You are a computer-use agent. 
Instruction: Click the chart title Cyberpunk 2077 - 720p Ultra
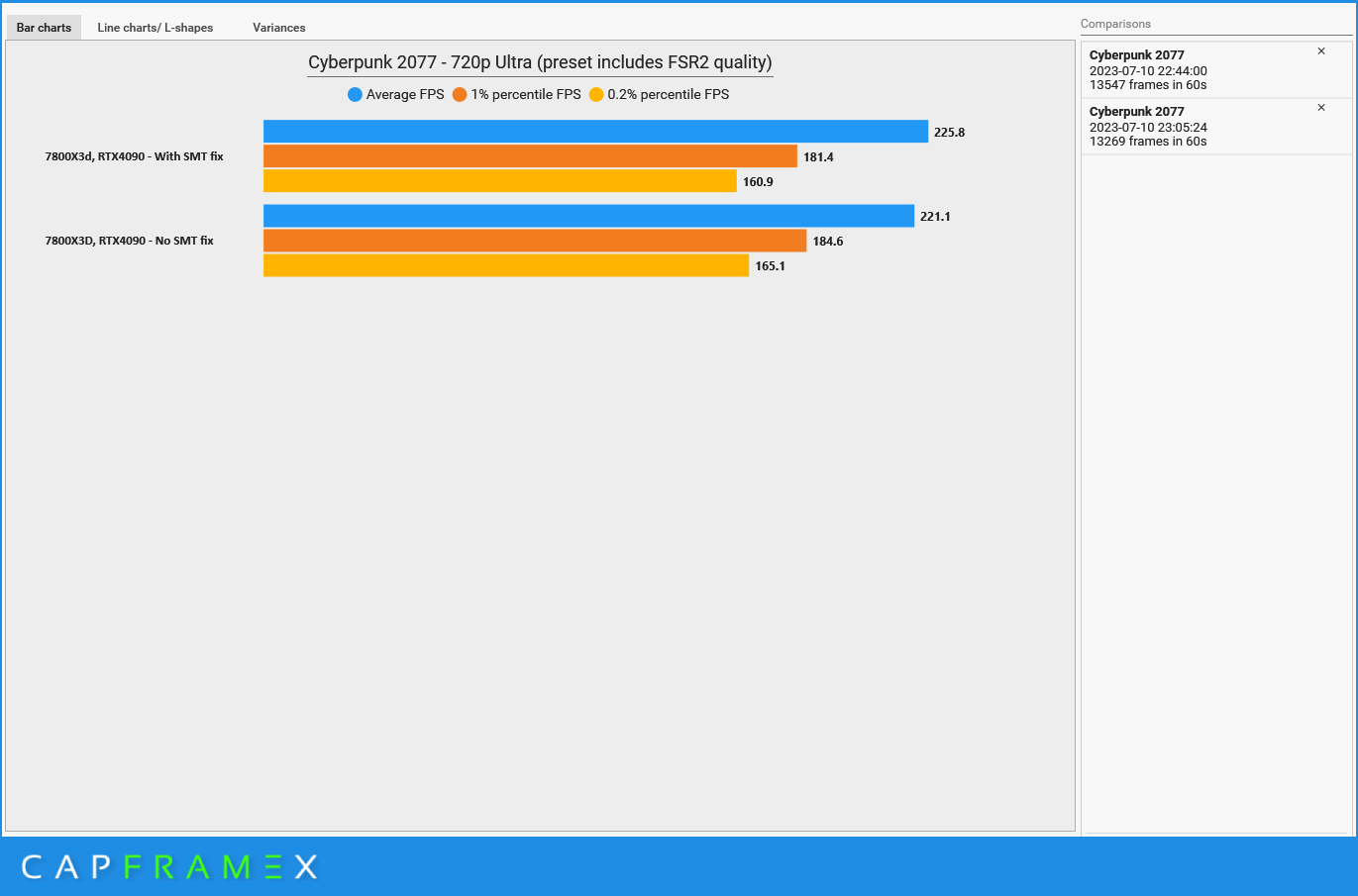click(540, 62)
